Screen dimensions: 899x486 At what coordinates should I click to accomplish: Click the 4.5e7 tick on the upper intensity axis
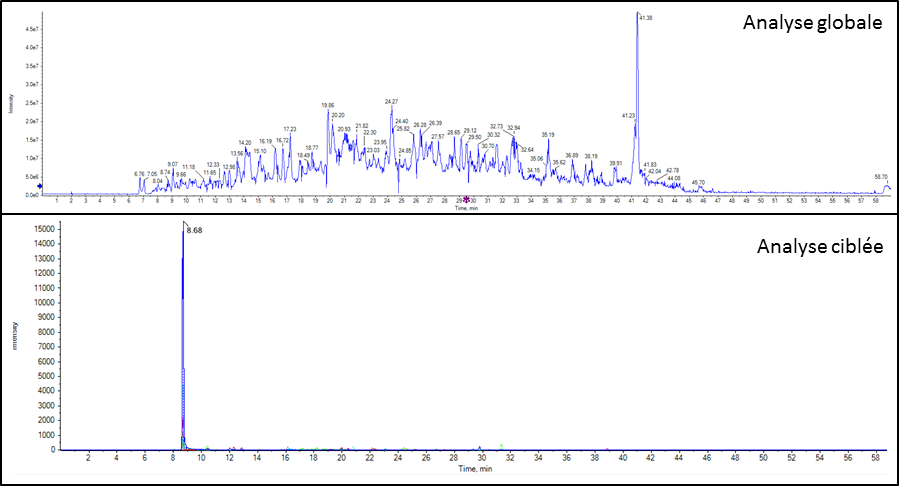click(x=31, y=30)
